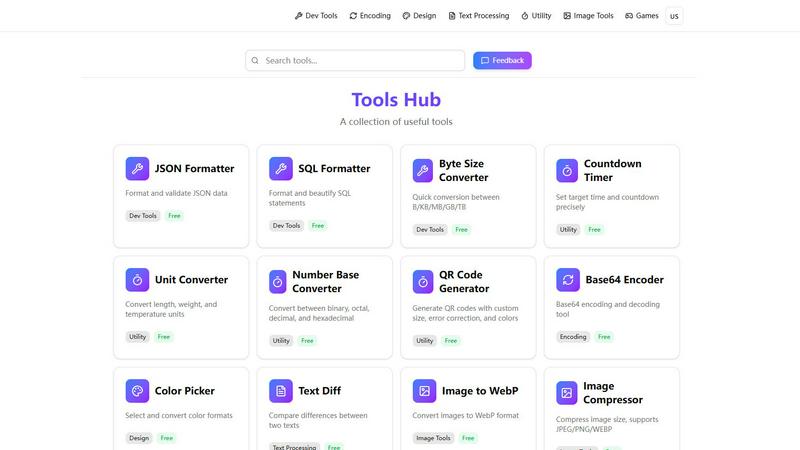Open the QR Code Generator title
The height and width of the screenshot is (450, 800).
click(464, 282)
